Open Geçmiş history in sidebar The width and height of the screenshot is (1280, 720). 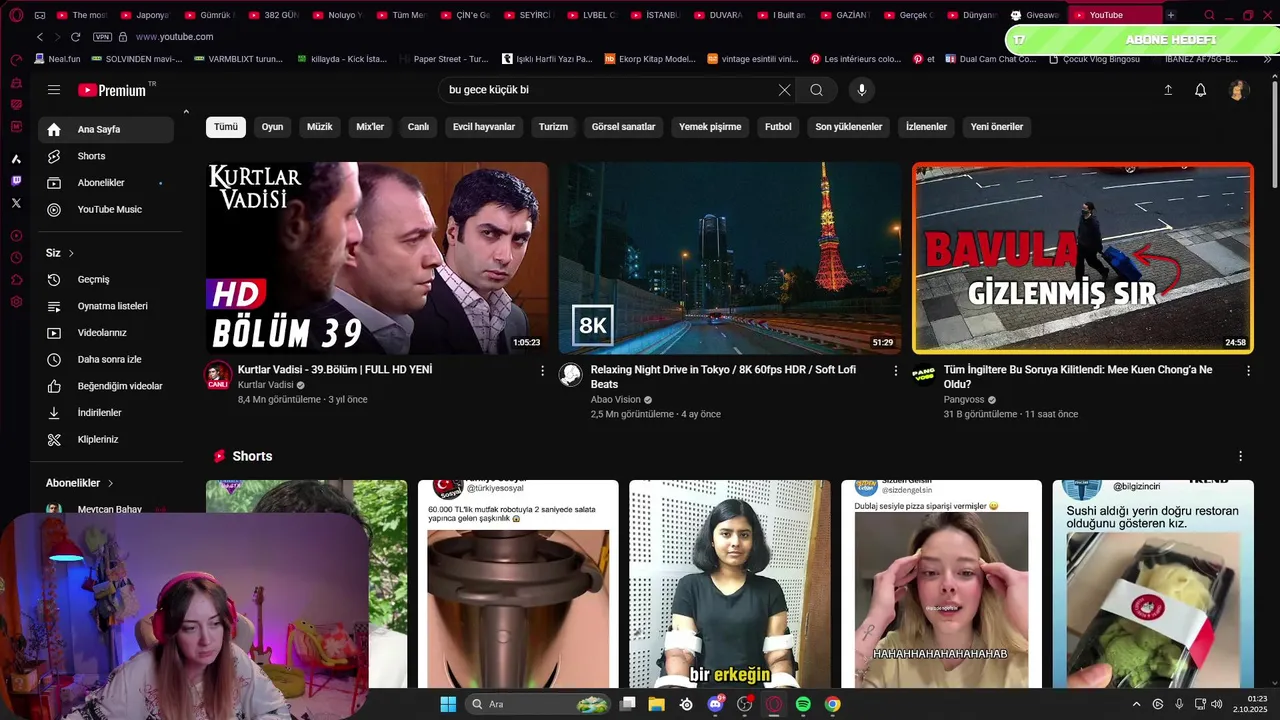click(106, 279)
